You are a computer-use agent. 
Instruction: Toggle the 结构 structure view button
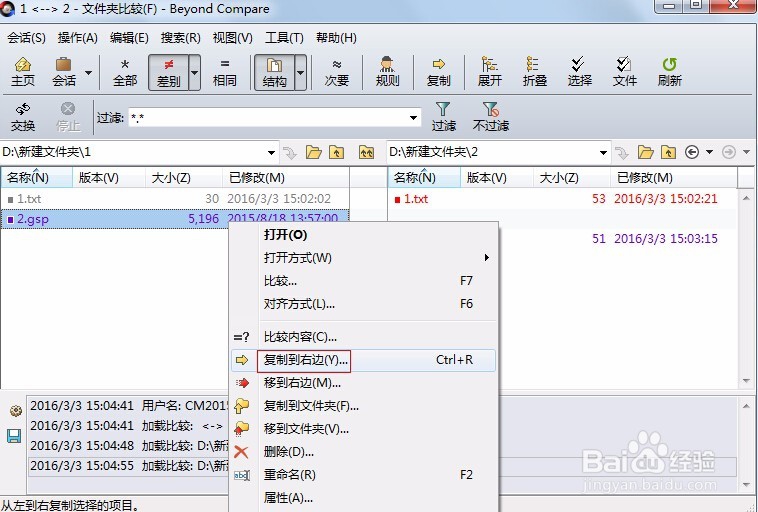pos(275,73)
